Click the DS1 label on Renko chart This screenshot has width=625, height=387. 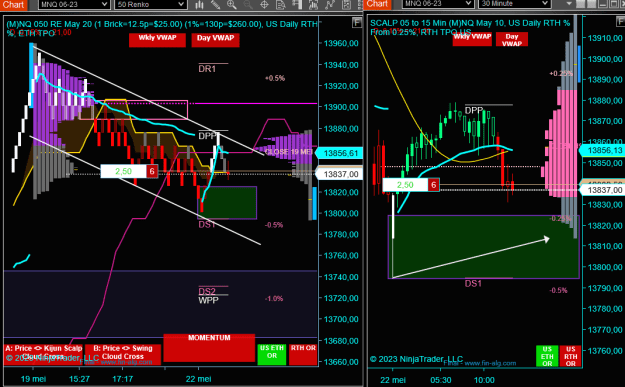click(207, 225)
